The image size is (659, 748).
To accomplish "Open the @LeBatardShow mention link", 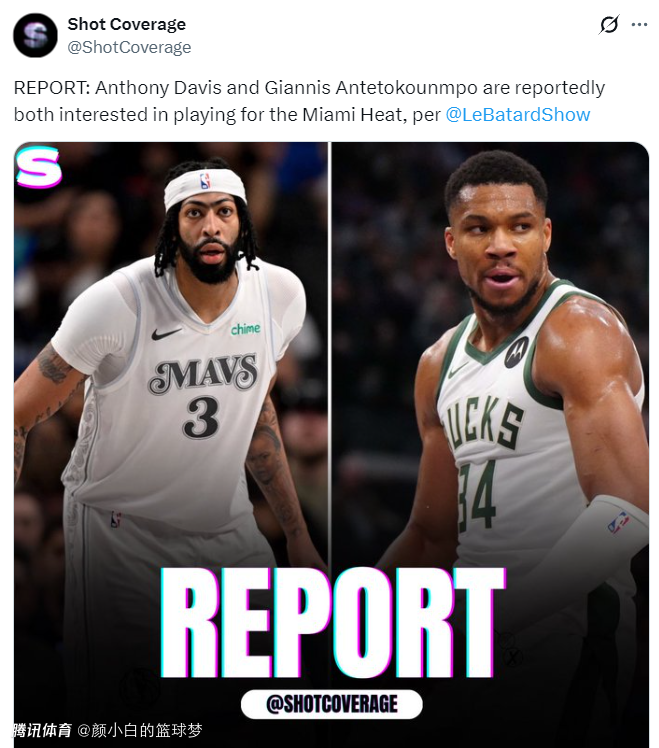I will [518, 114].
